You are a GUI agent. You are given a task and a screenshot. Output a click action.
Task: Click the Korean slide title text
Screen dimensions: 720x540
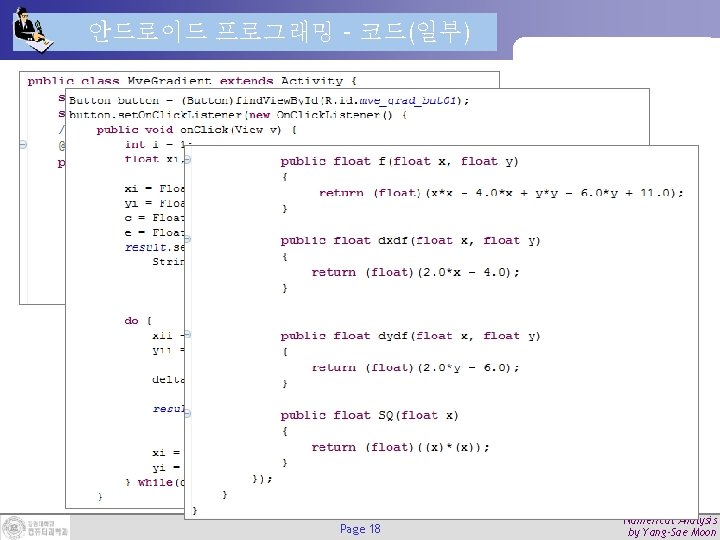point(279,32)
